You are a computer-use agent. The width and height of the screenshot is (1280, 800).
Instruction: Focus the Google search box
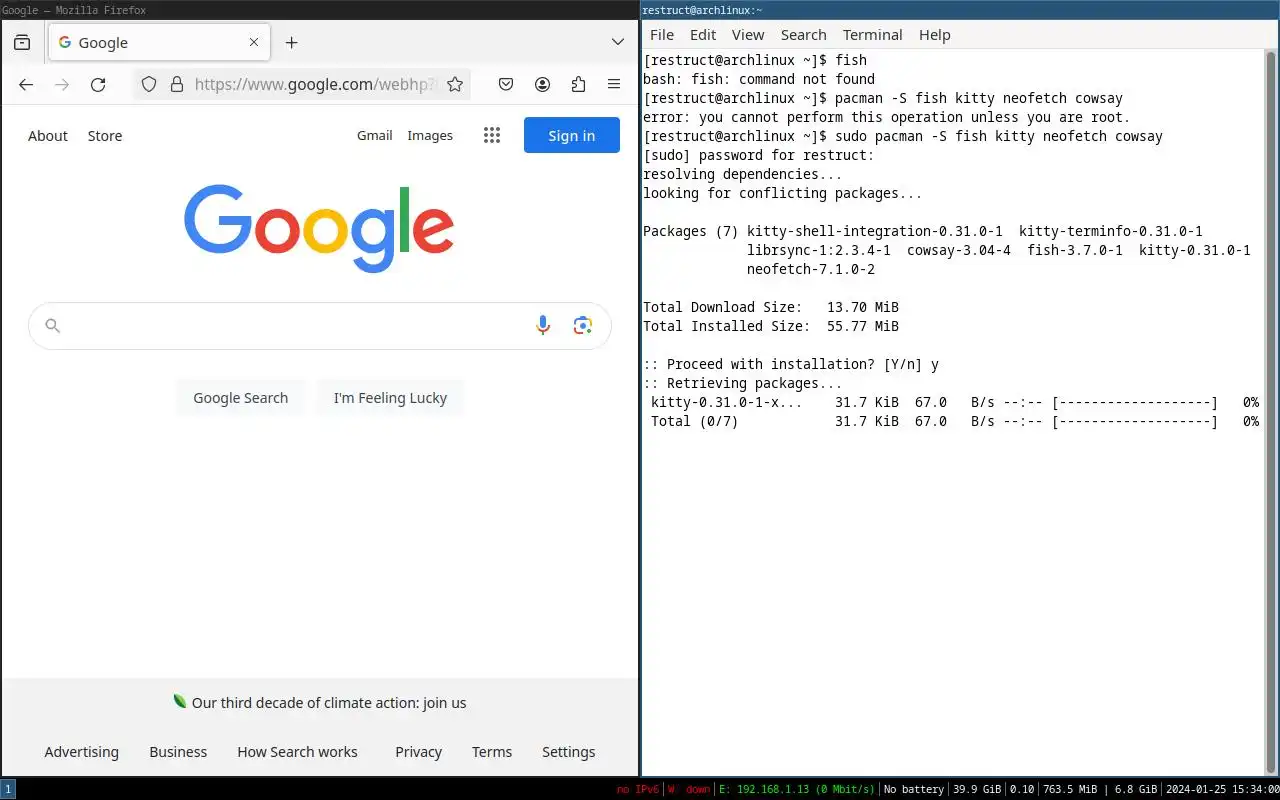[320, 326]
